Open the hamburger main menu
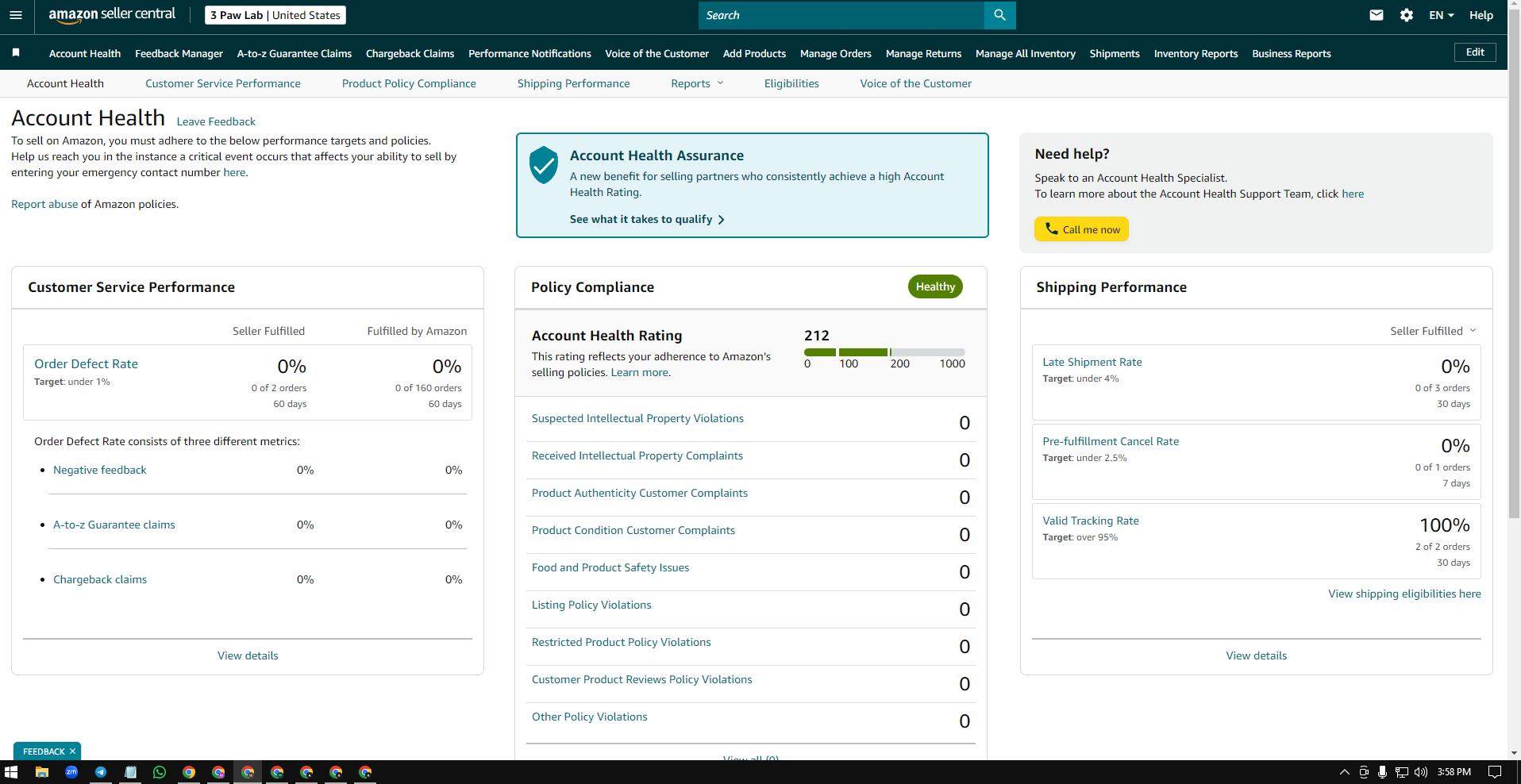The height and width of the screenshot is (784, 1521). 16,15
